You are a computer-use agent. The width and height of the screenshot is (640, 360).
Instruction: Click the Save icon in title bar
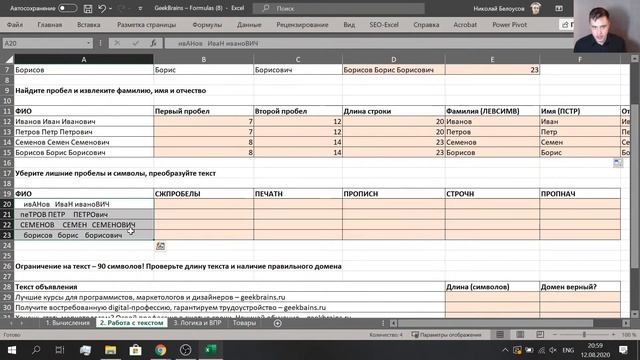(x=88, y=8)
